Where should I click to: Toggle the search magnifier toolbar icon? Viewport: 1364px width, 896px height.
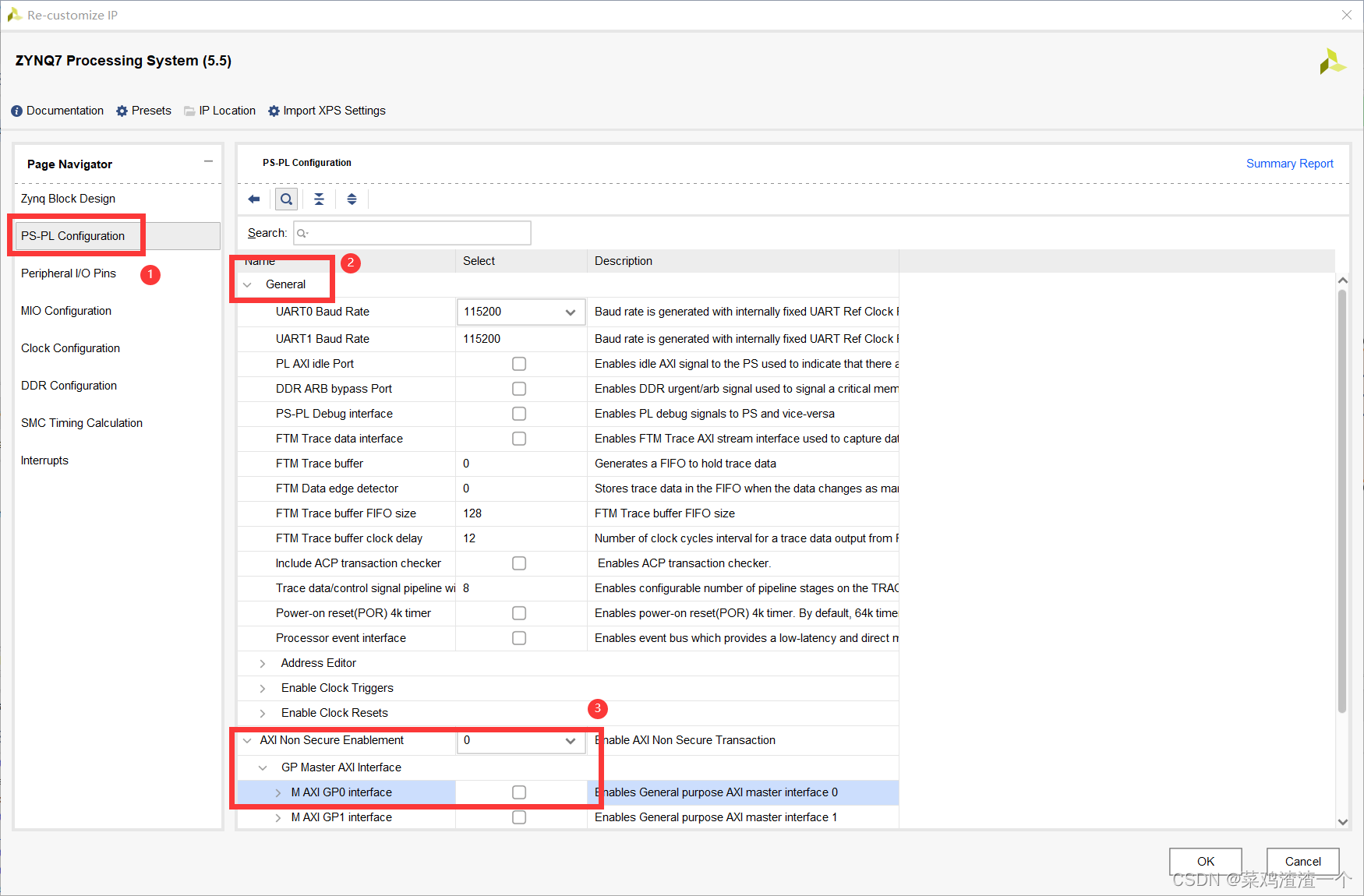287,199
